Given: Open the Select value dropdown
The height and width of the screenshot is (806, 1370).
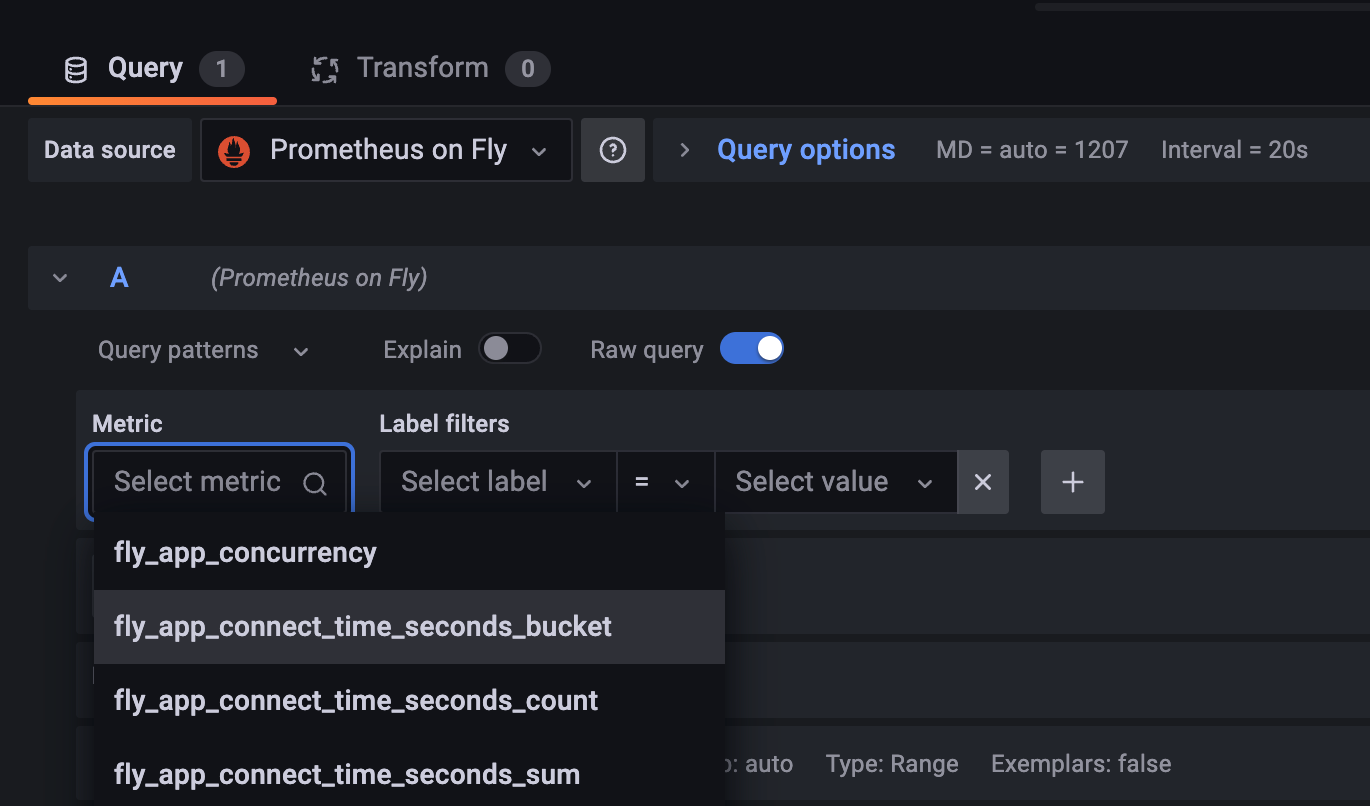Looking at the screenshot, I should point(835,482).
